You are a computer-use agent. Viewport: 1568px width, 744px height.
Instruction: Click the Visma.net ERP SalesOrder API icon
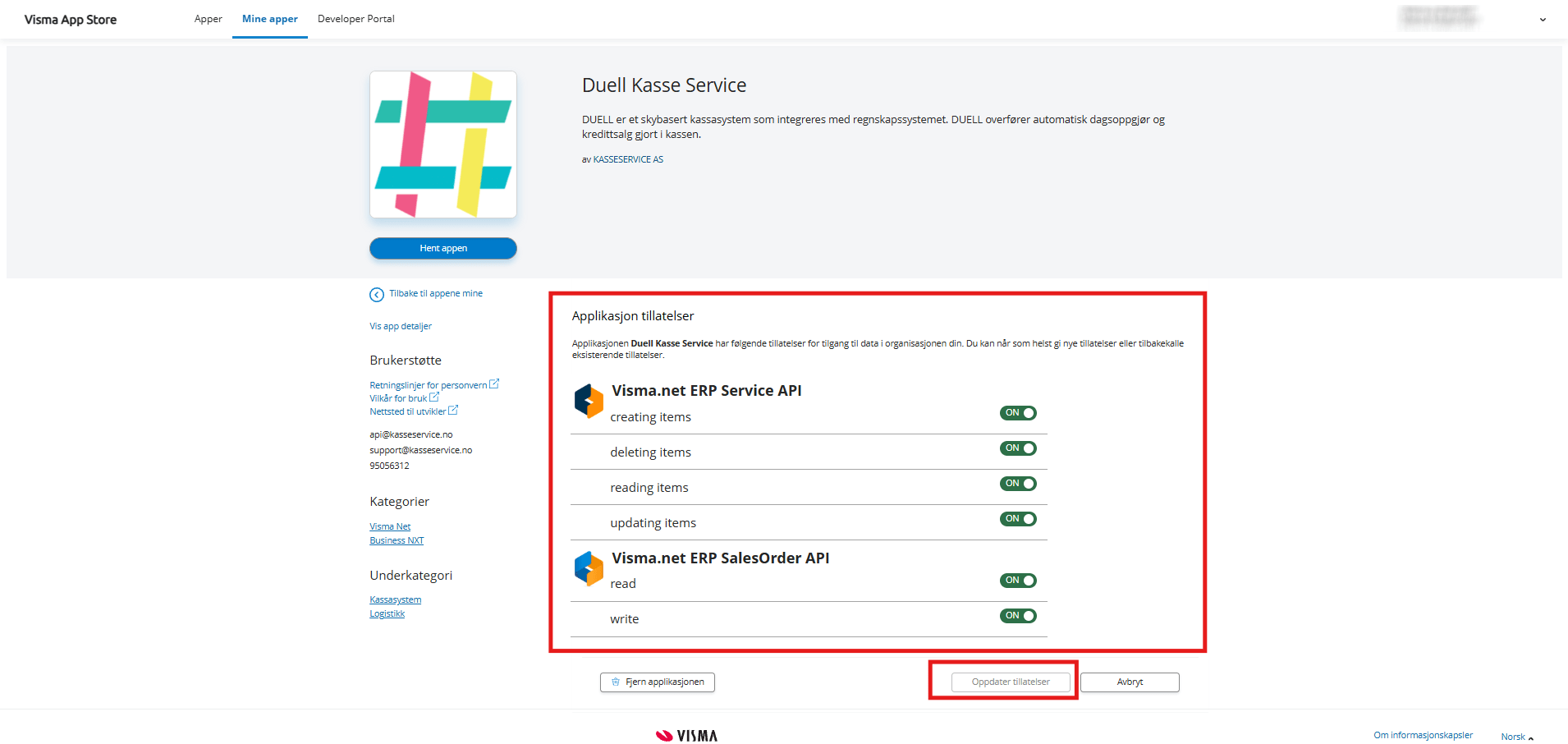click(589, 568)
